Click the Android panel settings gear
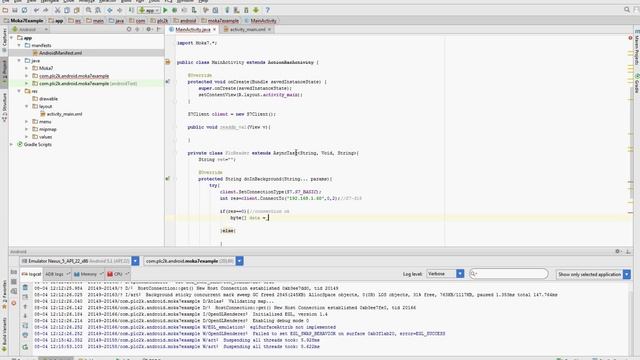This screenshot has width=640, height=360. pos(618,251)
